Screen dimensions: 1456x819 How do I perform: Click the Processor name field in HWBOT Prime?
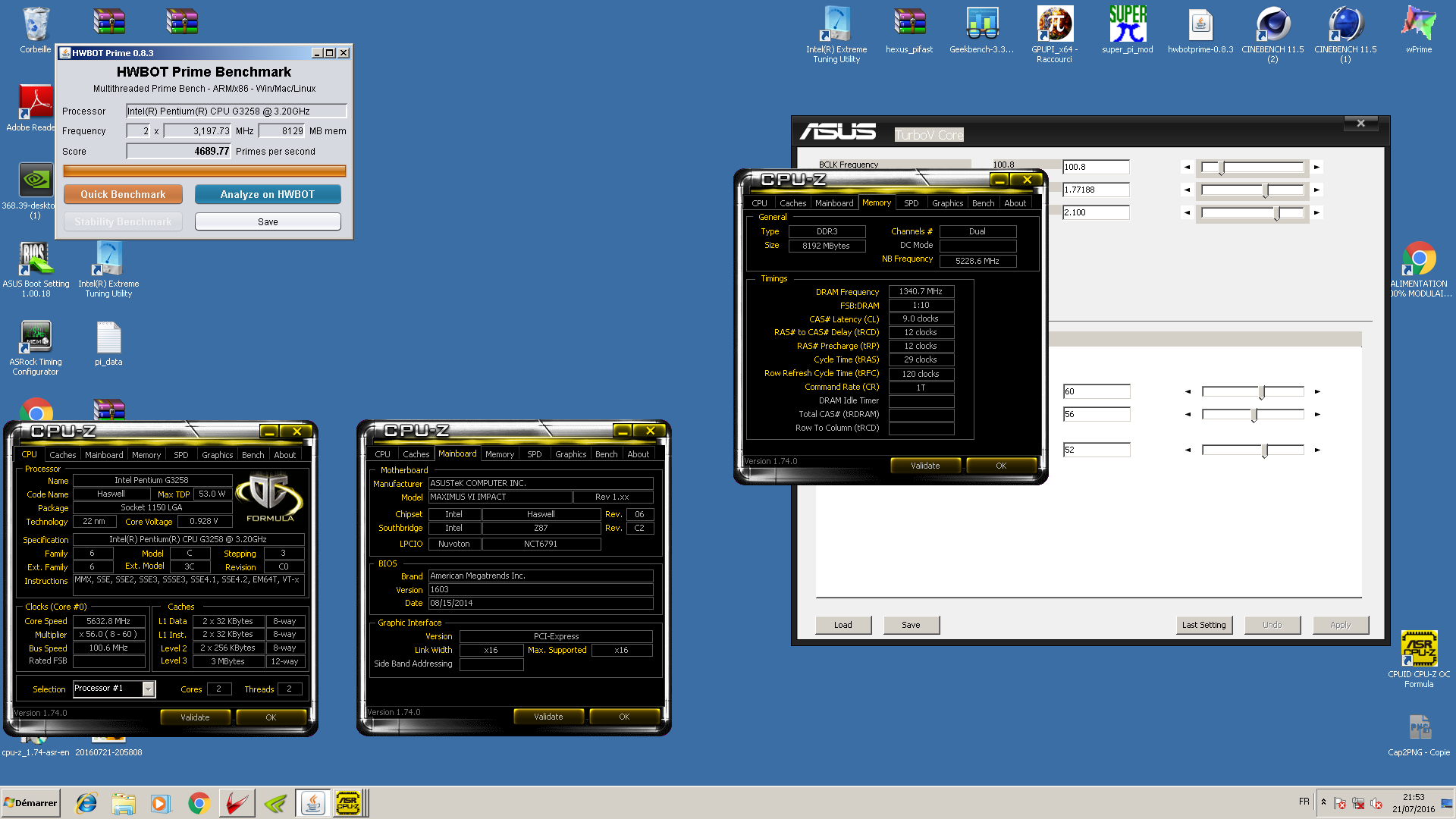[x=237, y=111]
